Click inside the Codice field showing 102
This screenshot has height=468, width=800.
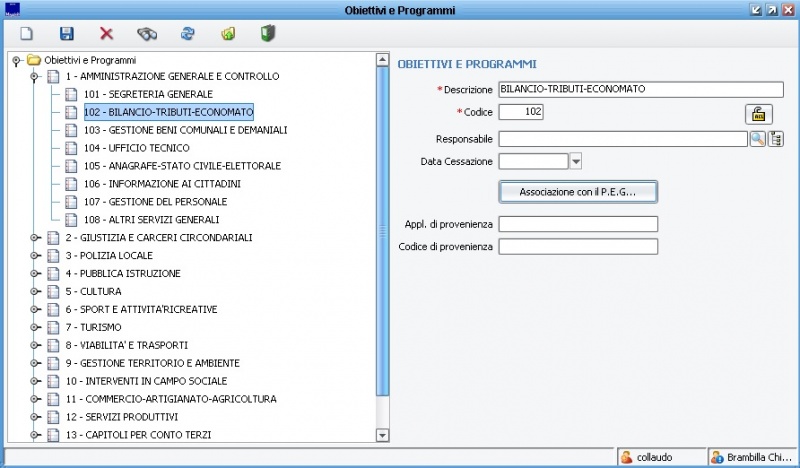[521, 112]
